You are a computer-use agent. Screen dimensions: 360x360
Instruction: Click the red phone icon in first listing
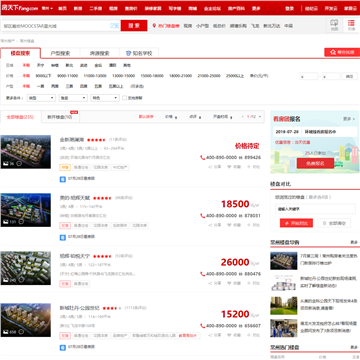pyautogui.click(x=202, y=157)
